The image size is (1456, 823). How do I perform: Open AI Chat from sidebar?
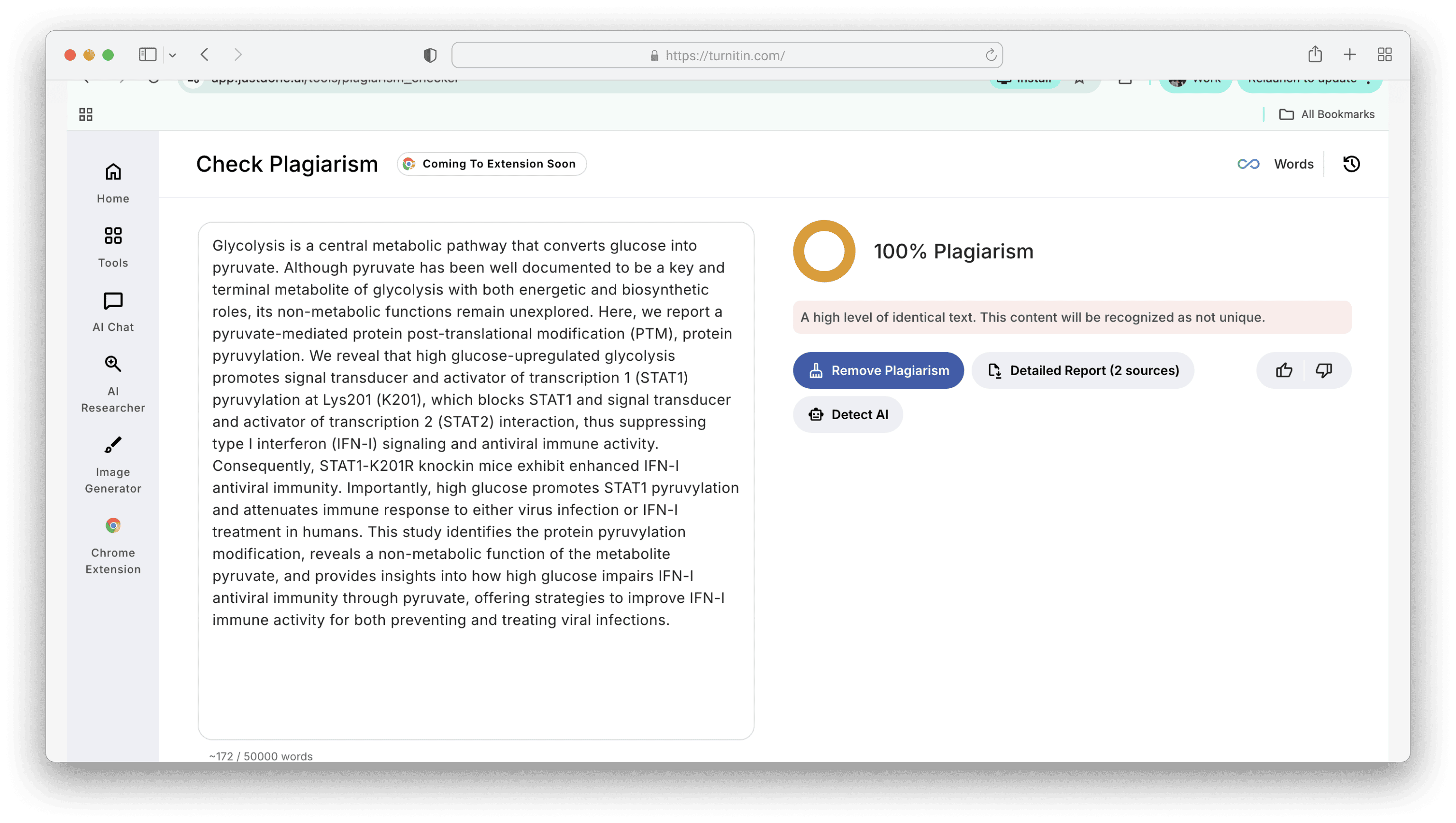[x=113, y=311]
